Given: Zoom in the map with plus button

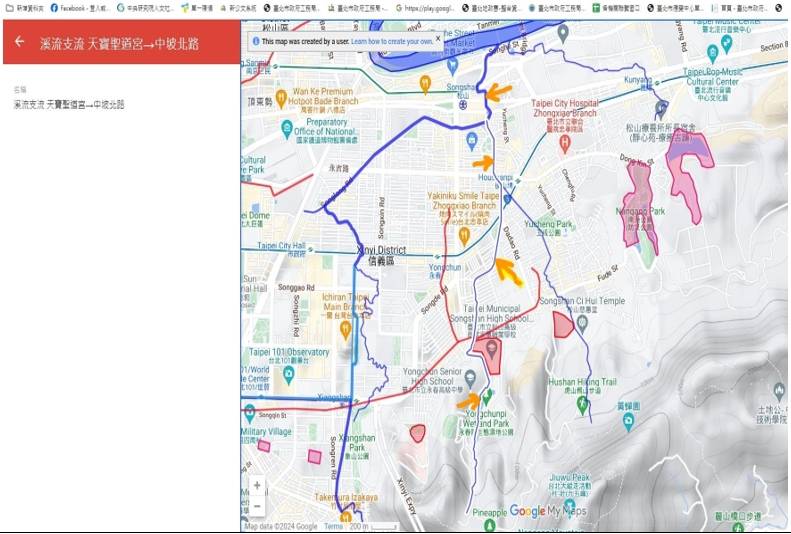Looking at the screenshot, I should (257, 486).
